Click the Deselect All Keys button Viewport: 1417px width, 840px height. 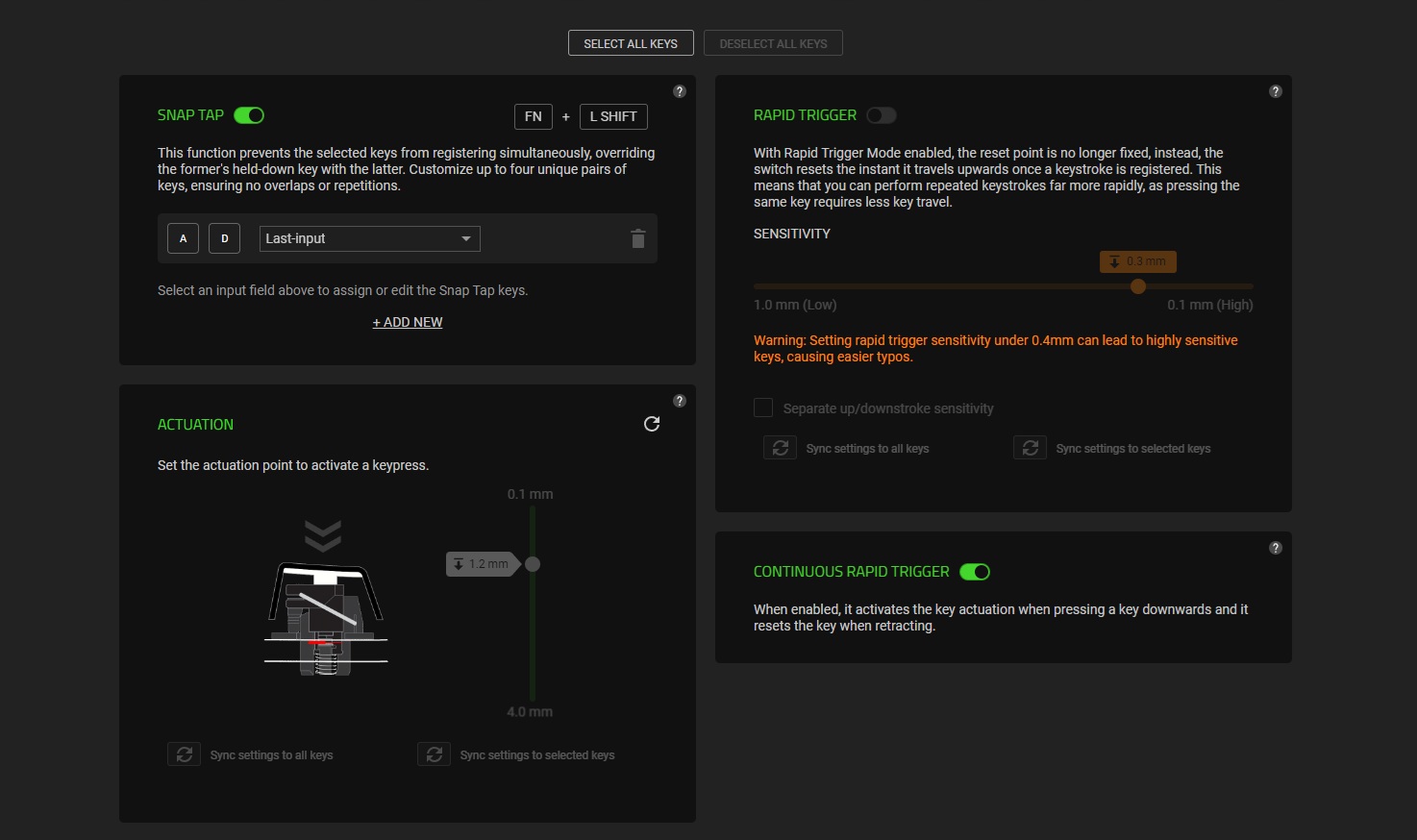[x=773, y=43]
